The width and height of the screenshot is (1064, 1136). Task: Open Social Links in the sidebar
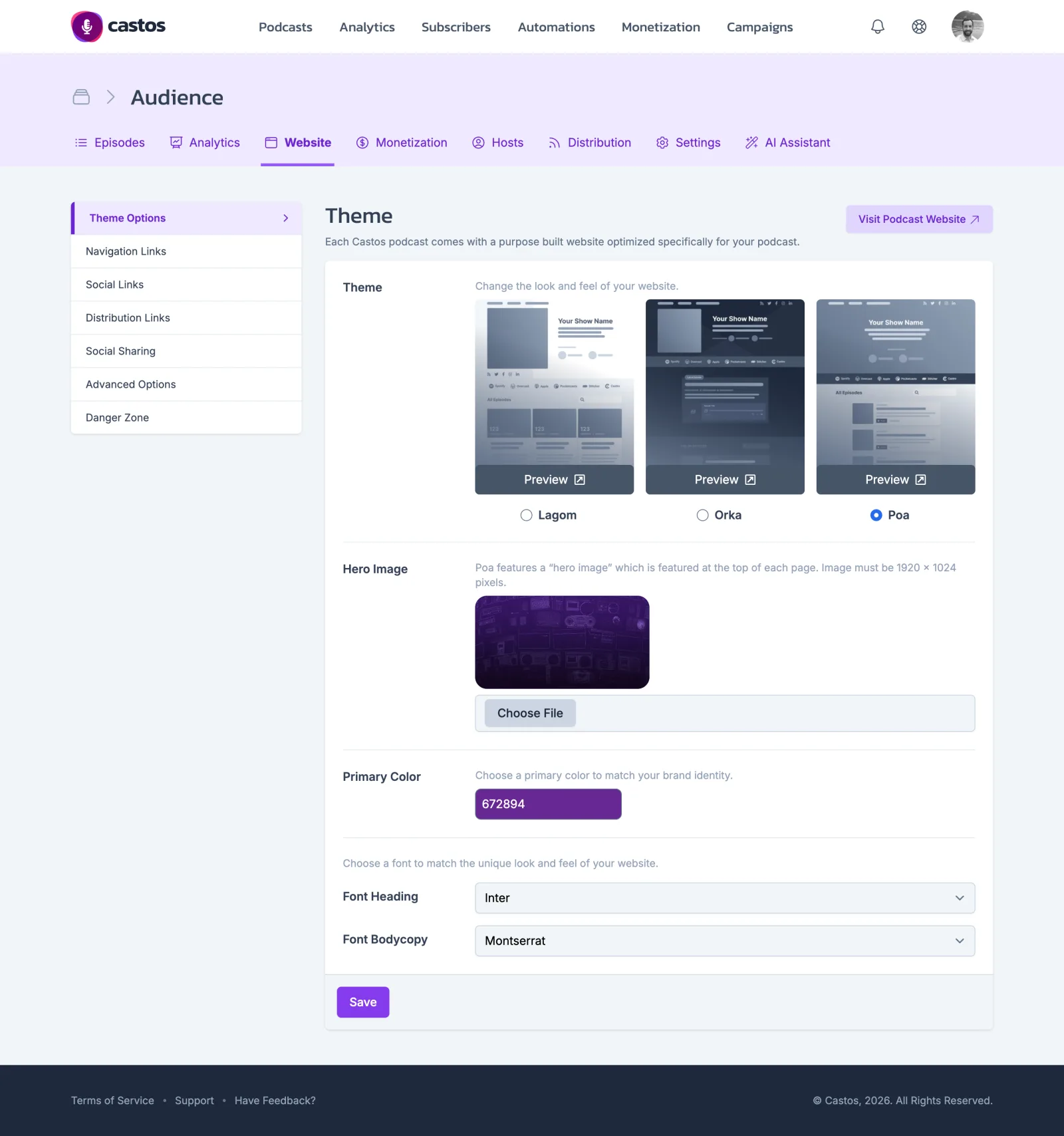click(x=186, y=285)
